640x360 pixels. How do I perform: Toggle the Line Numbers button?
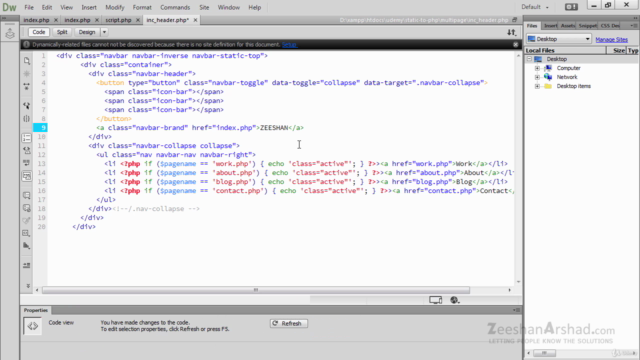click(x=27, y=138)
